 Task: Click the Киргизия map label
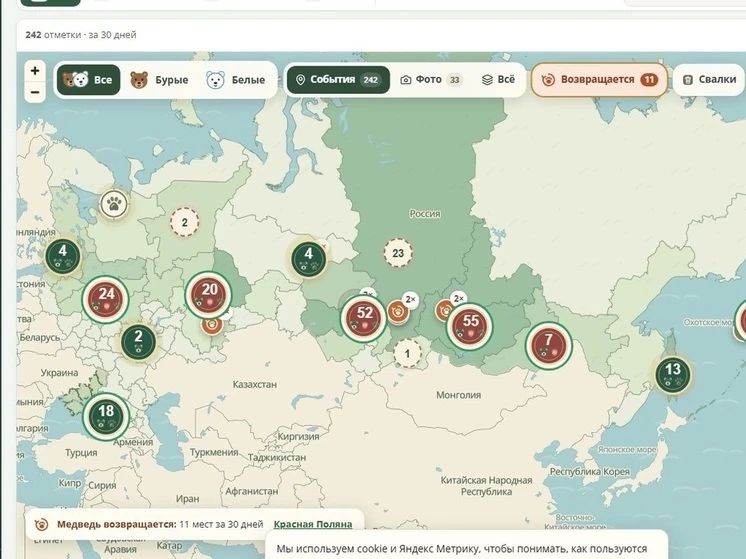coord(298,436)
